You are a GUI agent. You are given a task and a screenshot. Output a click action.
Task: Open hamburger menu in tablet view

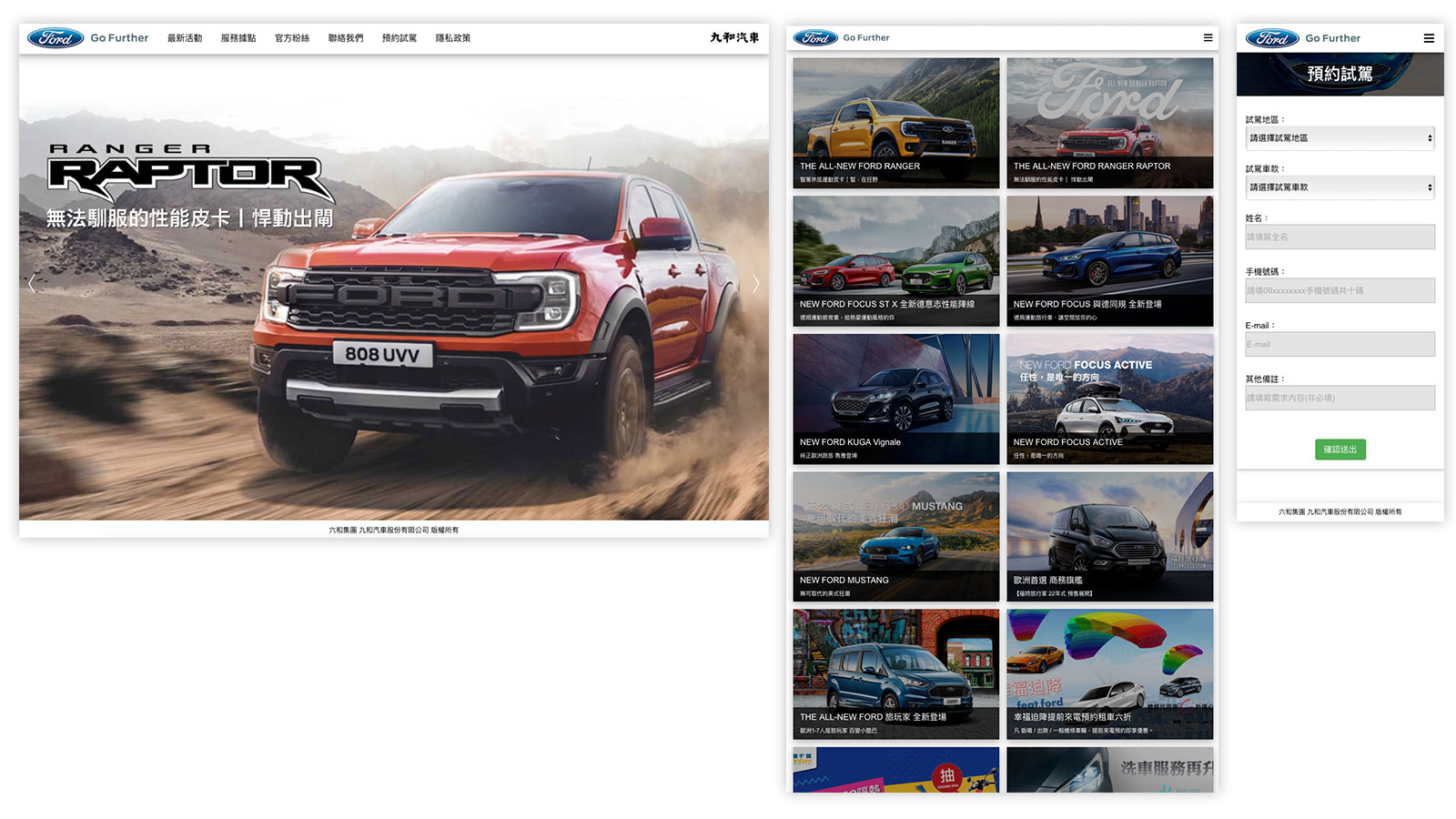coord(1208,38)
